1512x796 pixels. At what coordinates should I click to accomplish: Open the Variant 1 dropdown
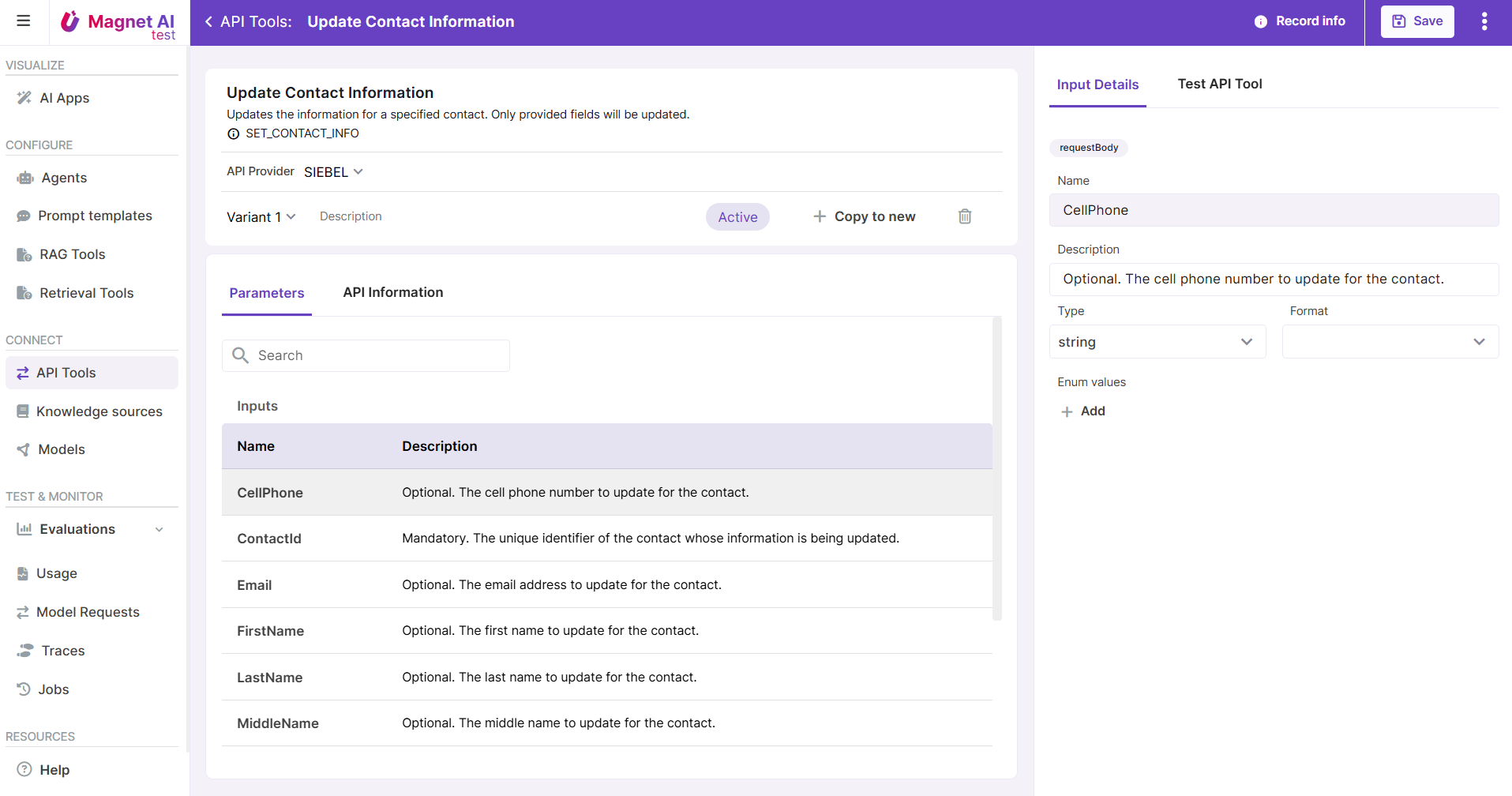click(261, 217)
